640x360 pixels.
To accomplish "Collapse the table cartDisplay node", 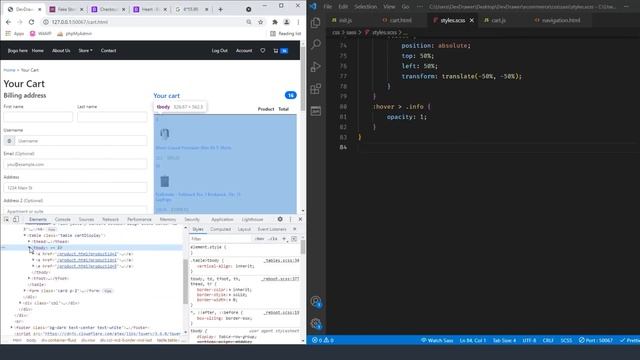I will (x=25, y=236).
